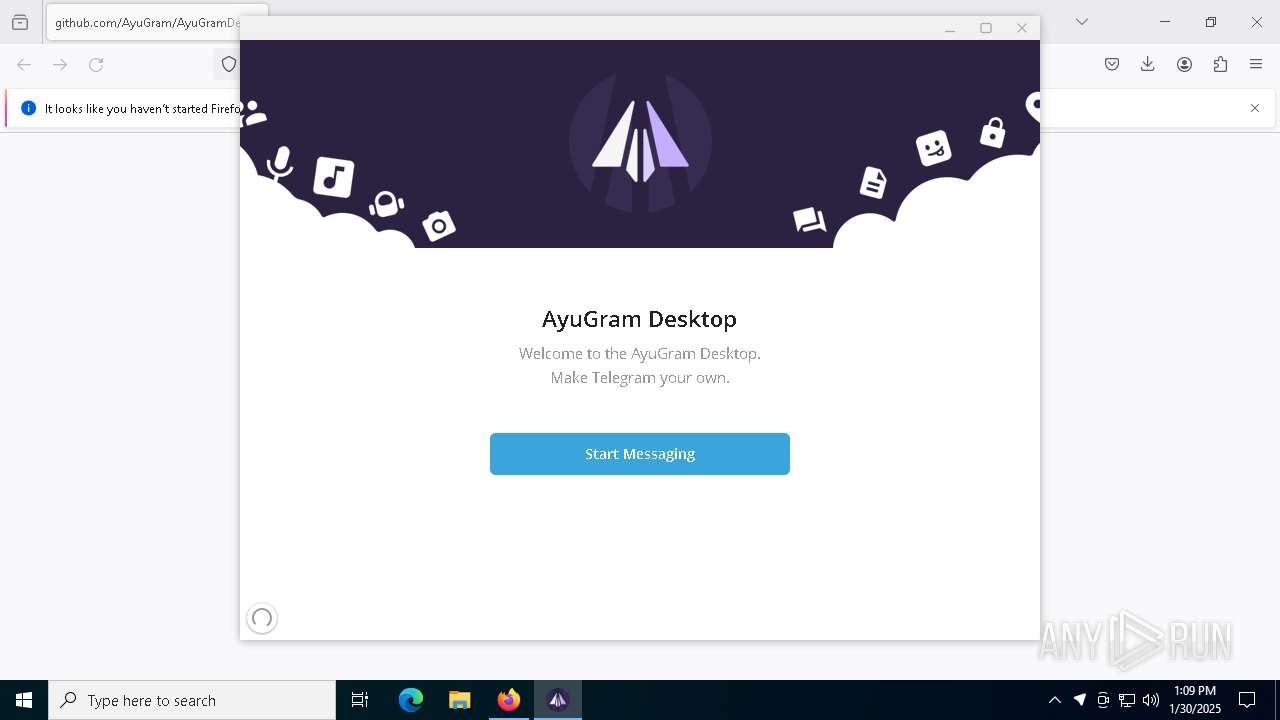Switch to Firefox on the taskbar

coord(508,700)
